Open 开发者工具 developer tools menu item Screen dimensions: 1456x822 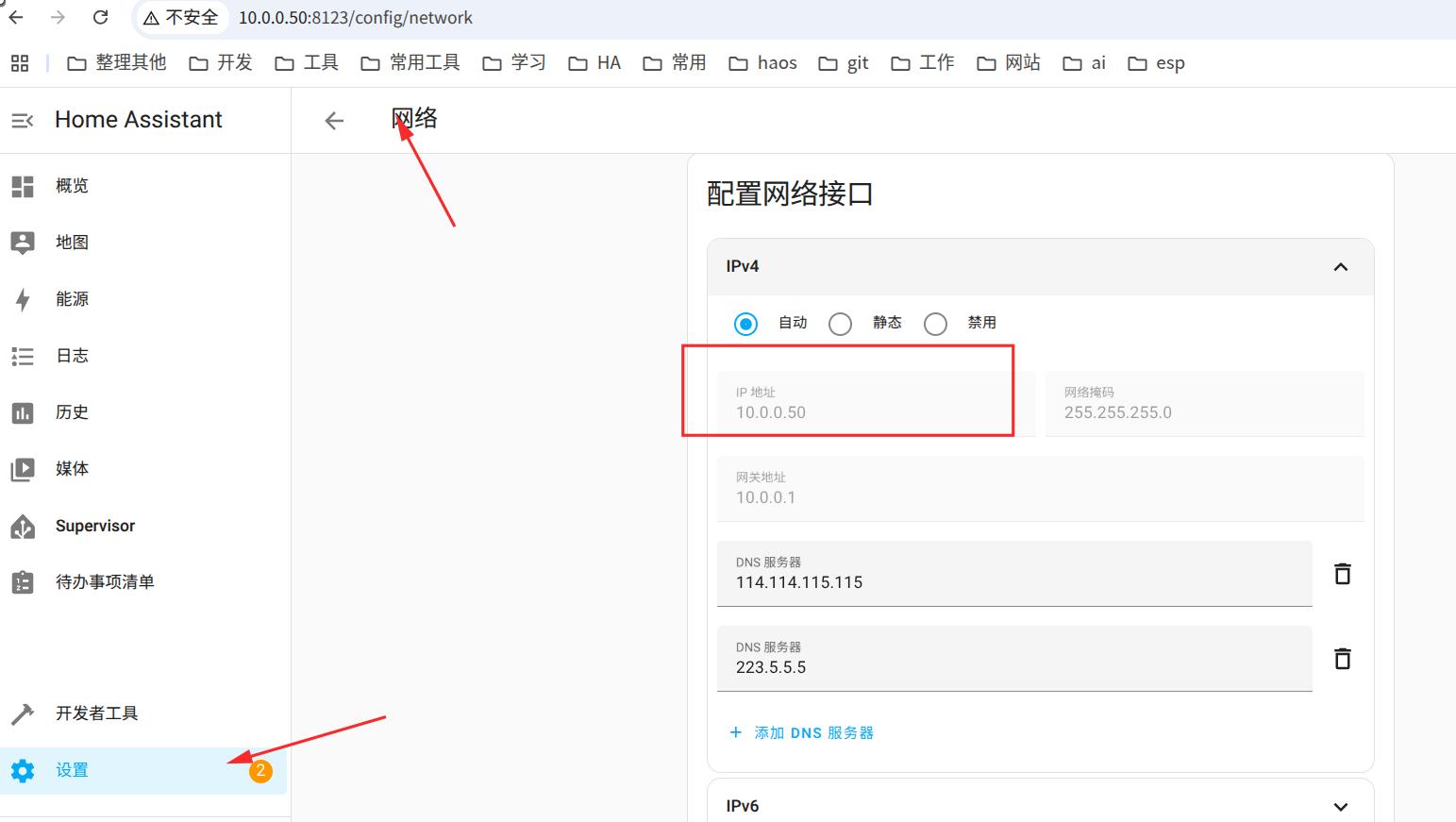point(96,713)
